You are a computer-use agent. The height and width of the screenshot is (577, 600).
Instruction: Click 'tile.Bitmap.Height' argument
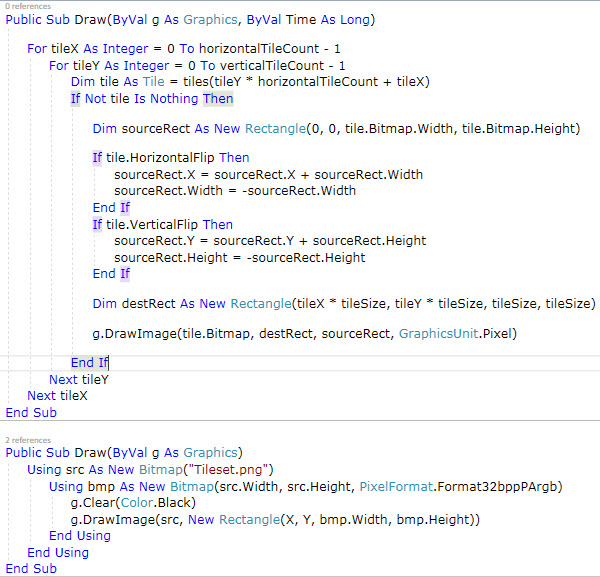pyautogui.click(x=517, y=129)
